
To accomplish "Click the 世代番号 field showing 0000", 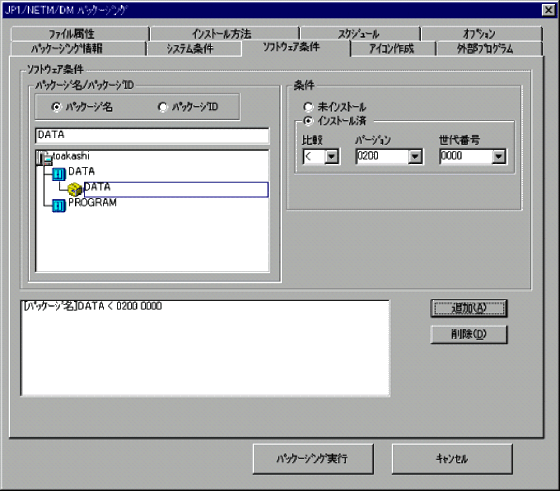I will click(x=466, y=156).
